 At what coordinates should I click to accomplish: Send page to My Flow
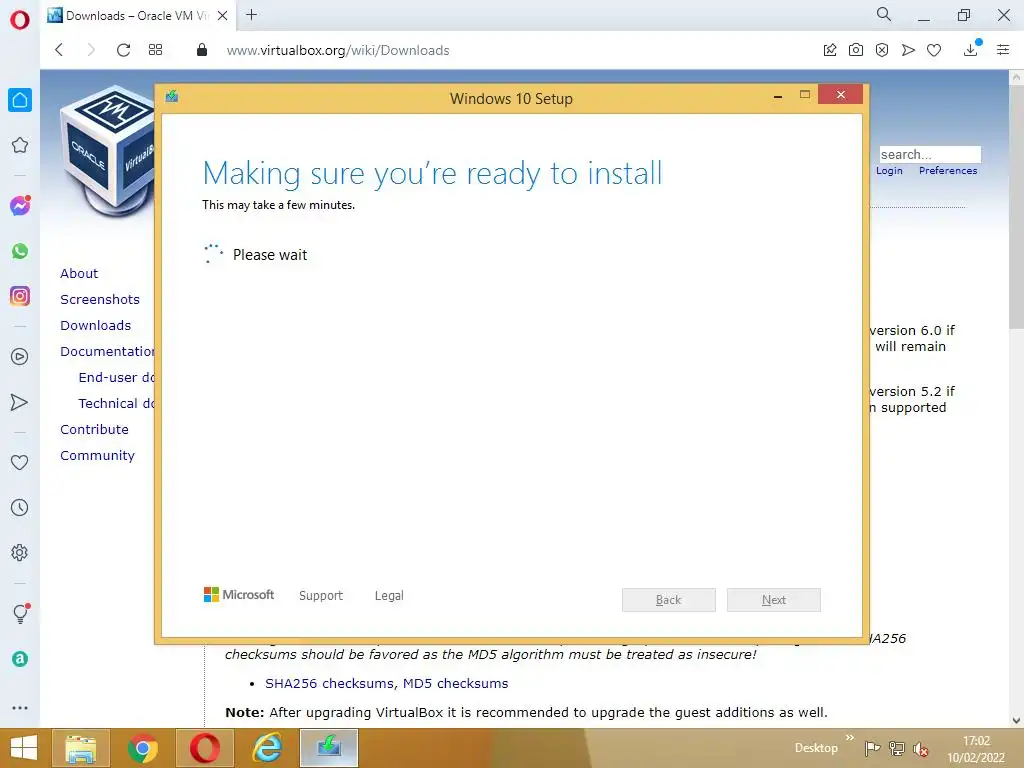coord(908,50)
